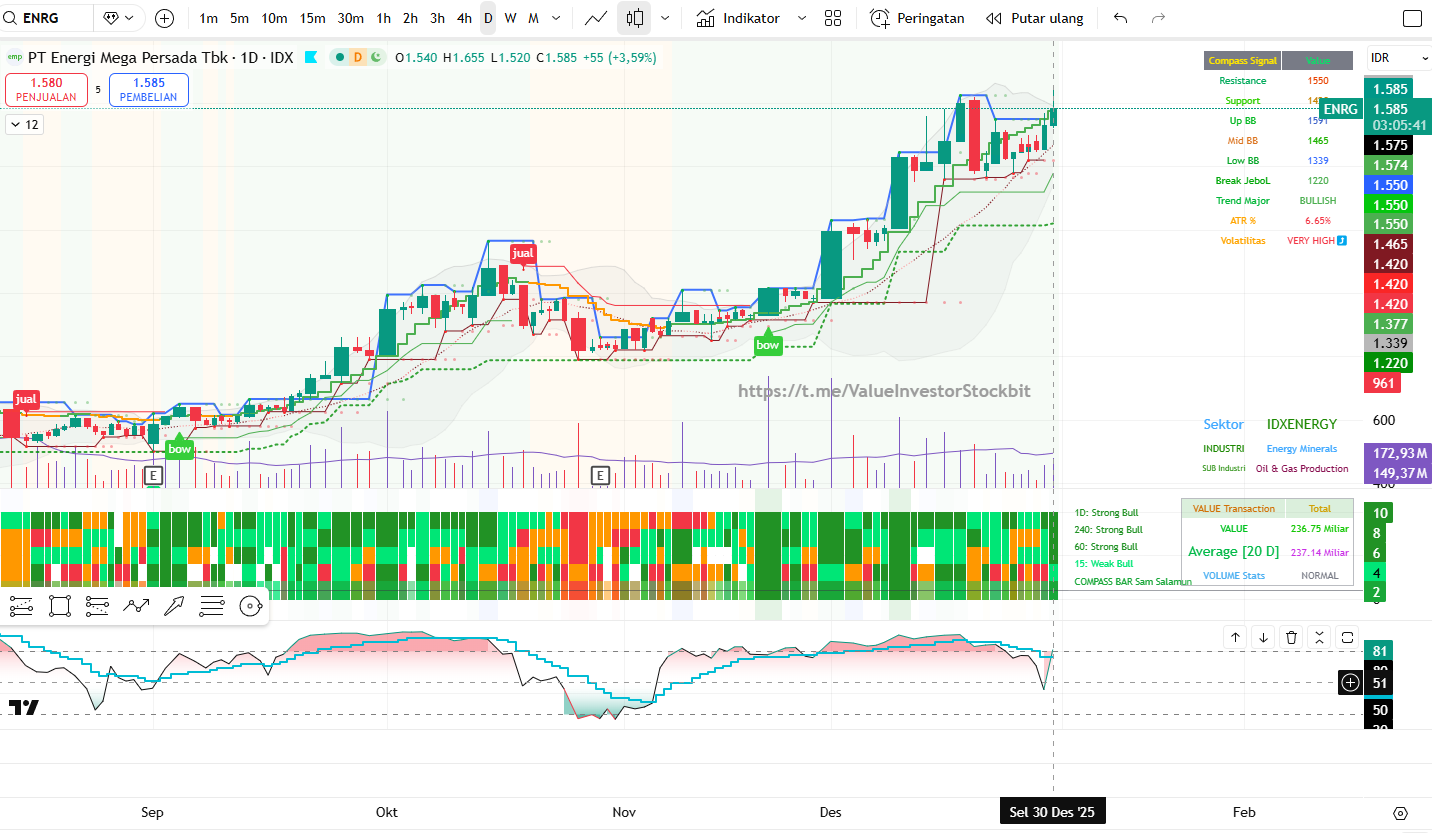Click the compare or add symbol plus icon
Screen dimensions: 1432x833
click(x=165, y=18)
